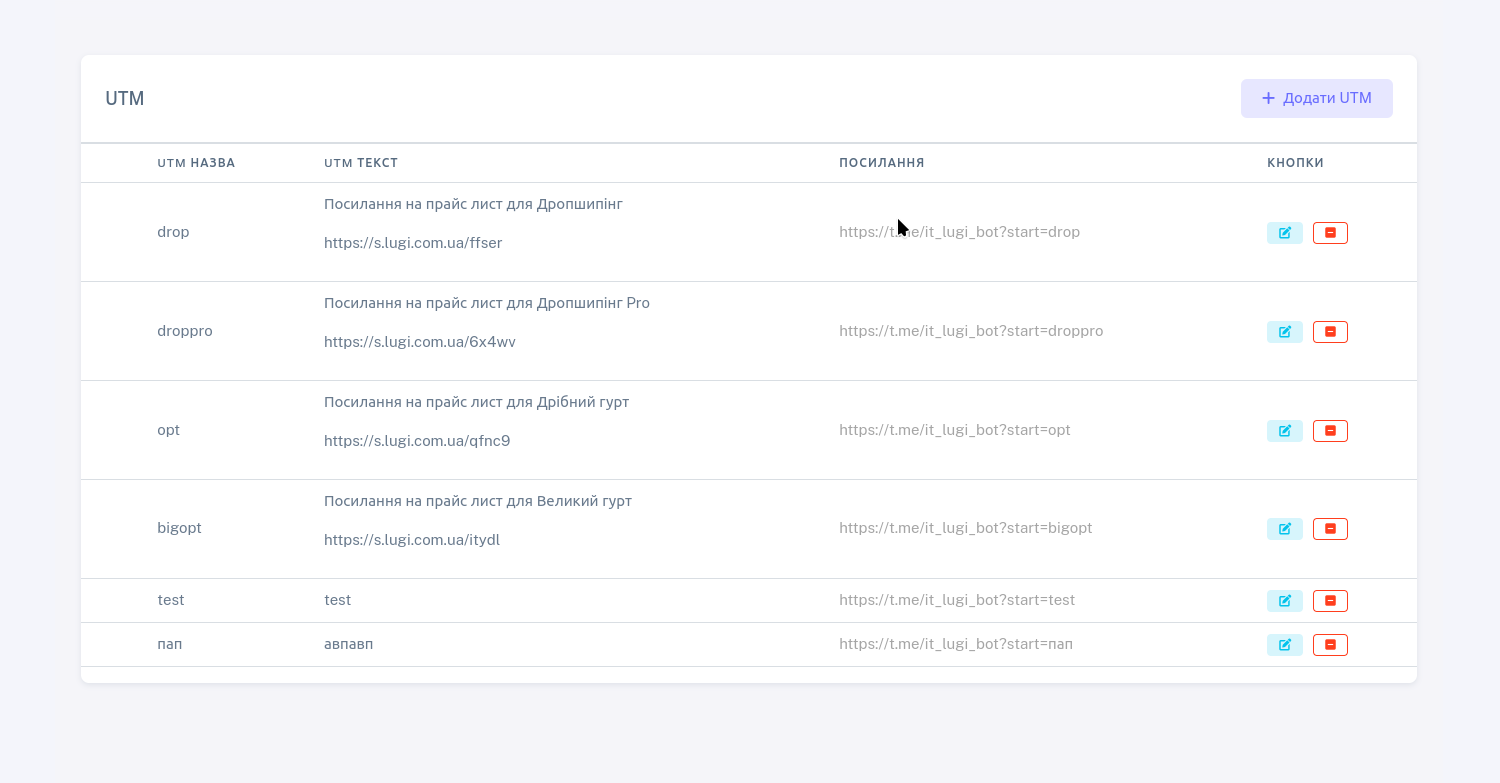Remove the пап UTM row
The height and width of the screenshot is (783, 1500).
point(1330,645)
